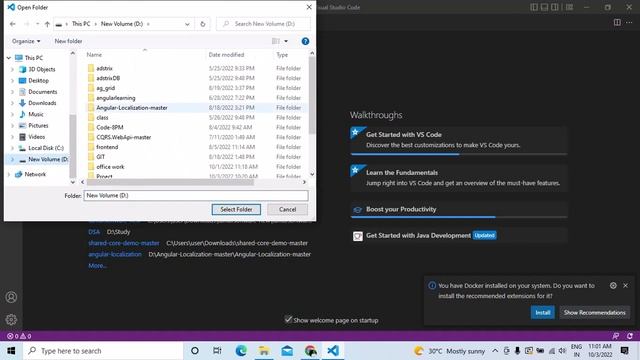Expand Network node in navigation tree
The height and width of the screenshot is (360, 640).
click(x=9, y=174)
